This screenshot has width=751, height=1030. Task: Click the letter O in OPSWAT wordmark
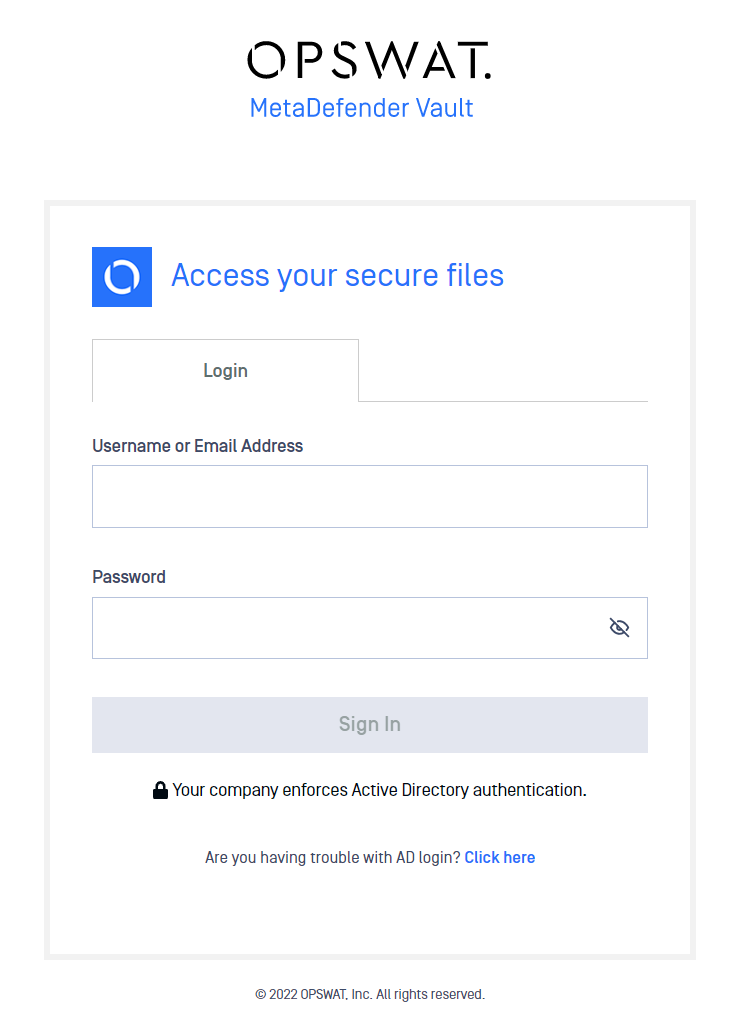point(266,60)
